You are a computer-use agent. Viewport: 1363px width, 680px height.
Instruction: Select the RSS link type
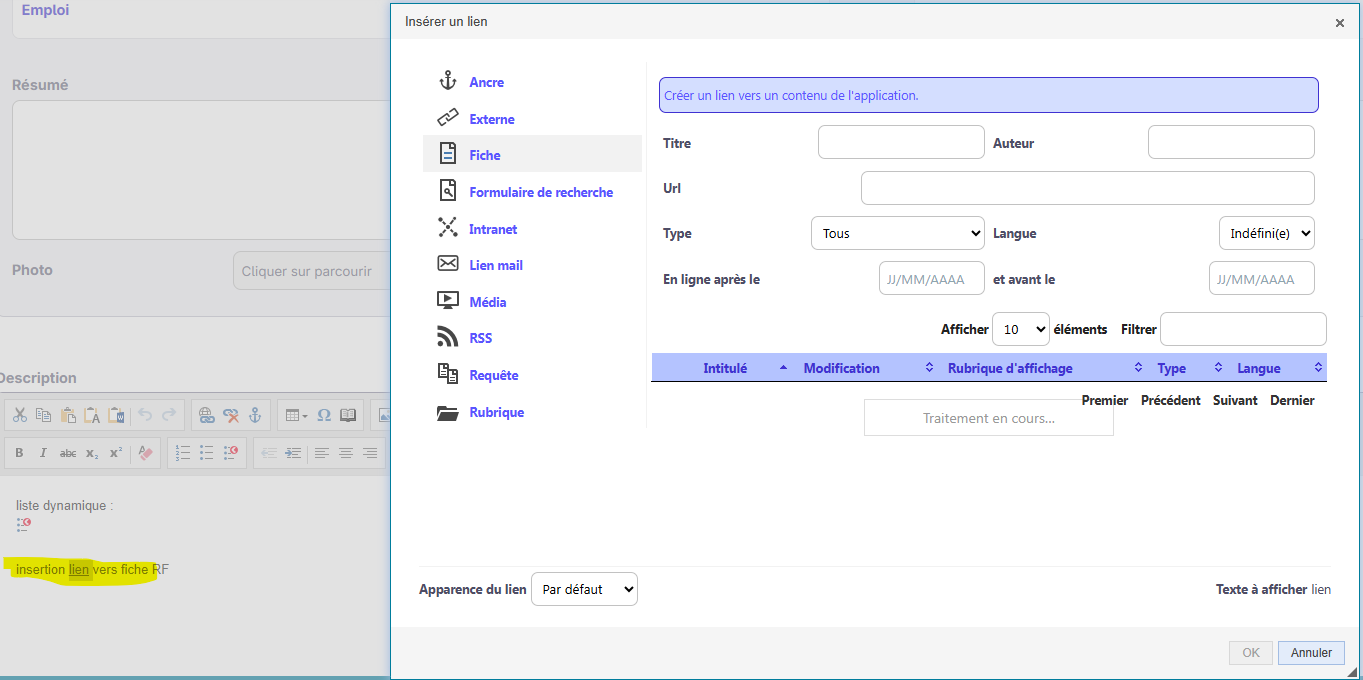480,338
